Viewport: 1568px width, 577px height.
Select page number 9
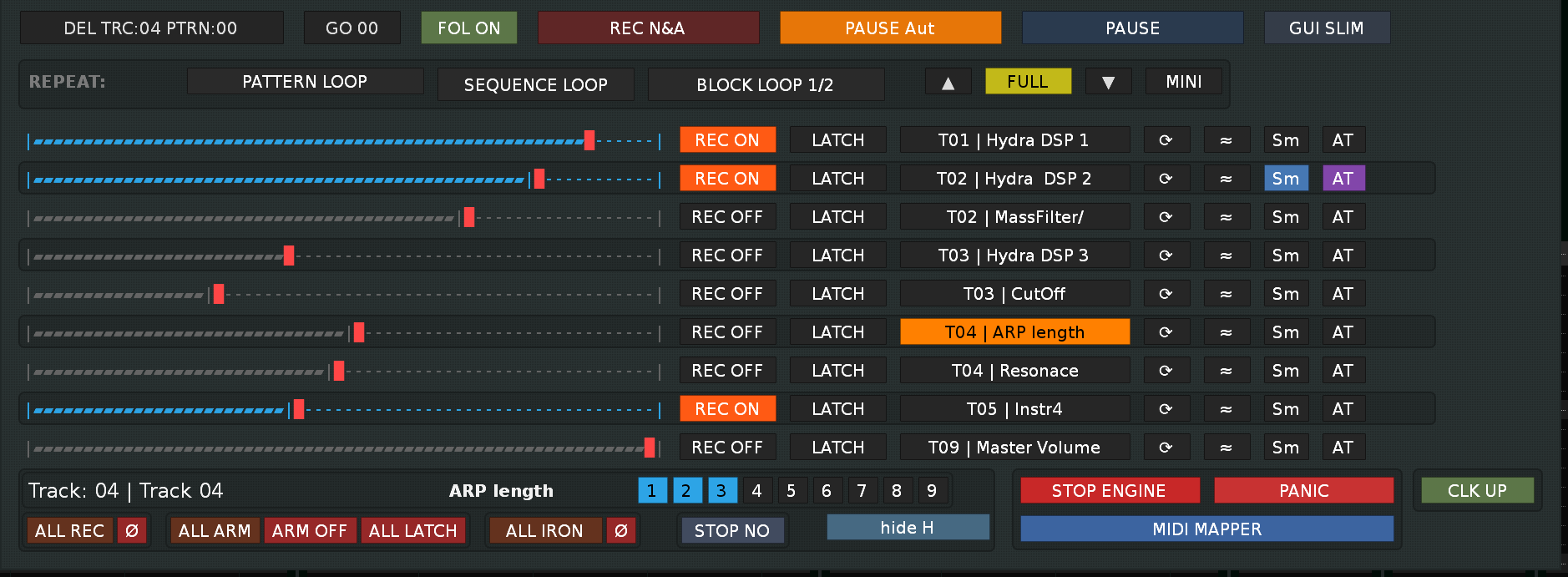[x=932, y=491]
